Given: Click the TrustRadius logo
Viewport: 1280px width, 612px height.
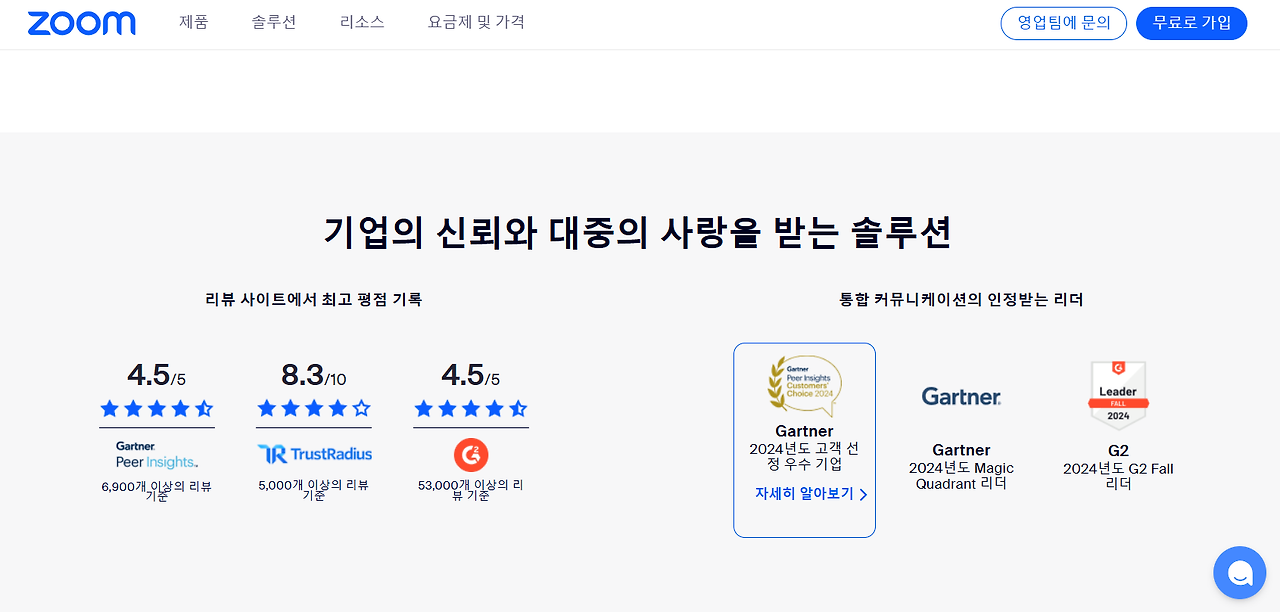Looking at the screenshot, I should click(x=314, y=454).
